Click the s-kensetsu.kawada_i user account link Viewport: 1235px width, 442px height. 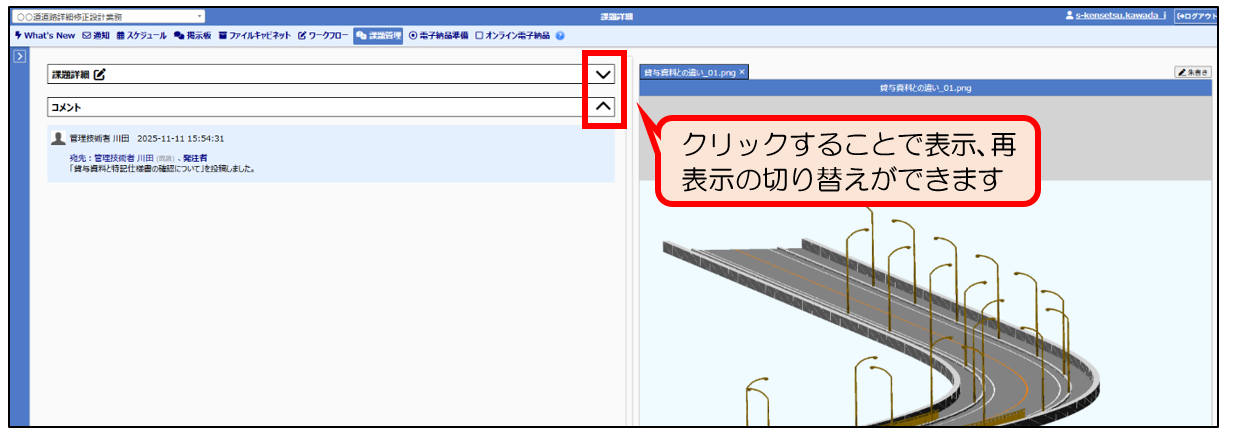pyautogui.click(x=1120, y=17)
